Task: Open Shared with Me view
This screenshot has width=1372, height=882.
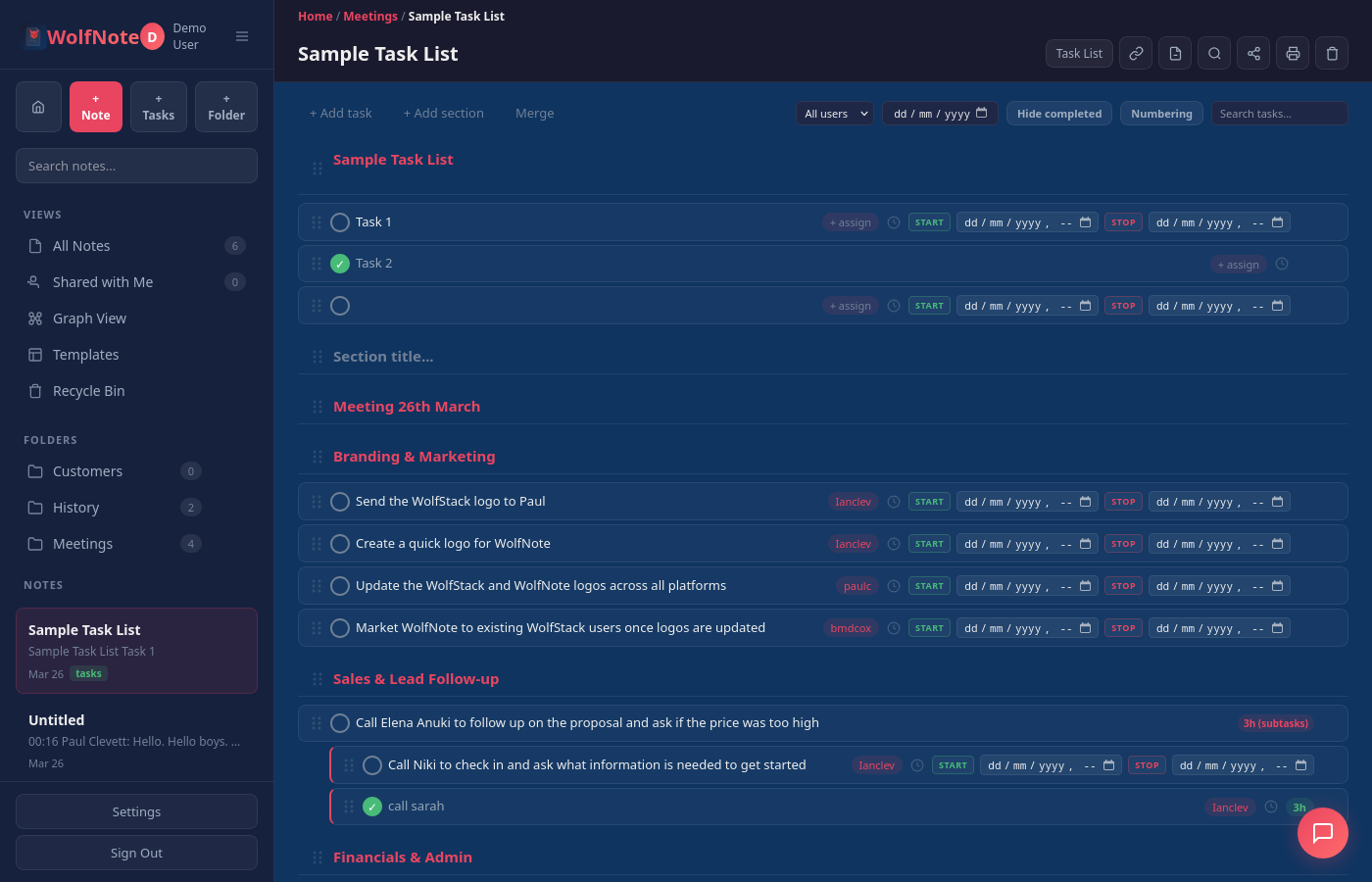Action: click(136, 282)
